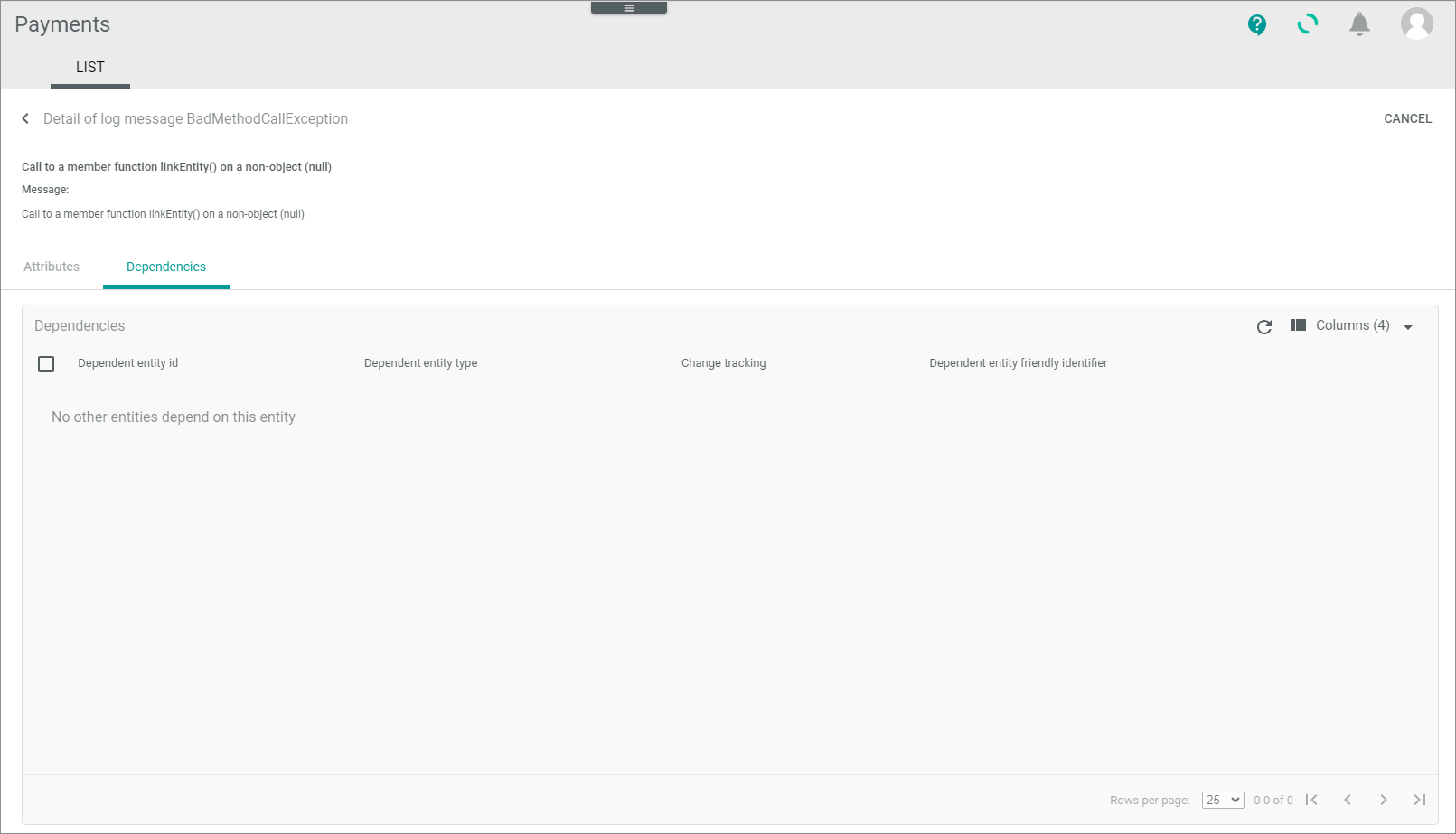Viewport: 1456px width, 834px height.
Task: Open the rows per page selector
Action: tap(1222, 800)
